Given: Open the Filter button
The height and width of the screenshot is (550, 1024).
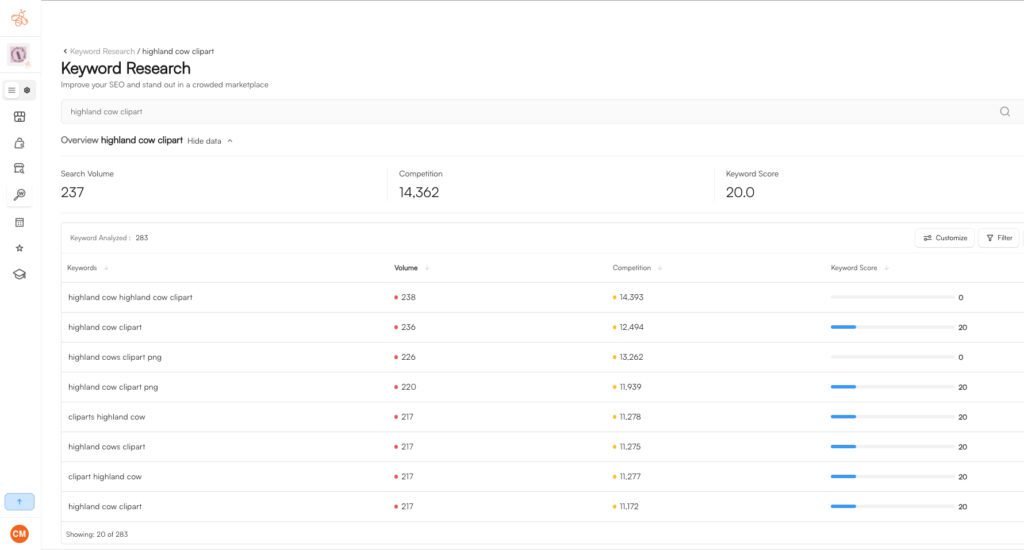Looking at the screenshot, I should point(998,238).
